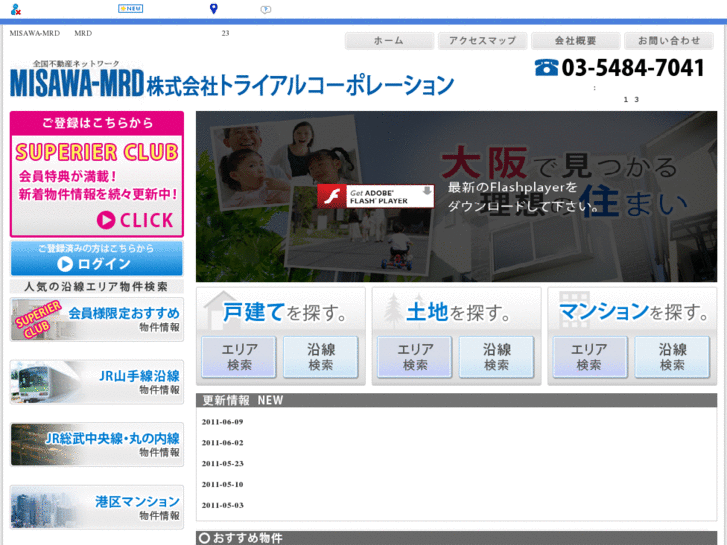Click the blue map pin icon
The image size is (727, 545).
213,8
